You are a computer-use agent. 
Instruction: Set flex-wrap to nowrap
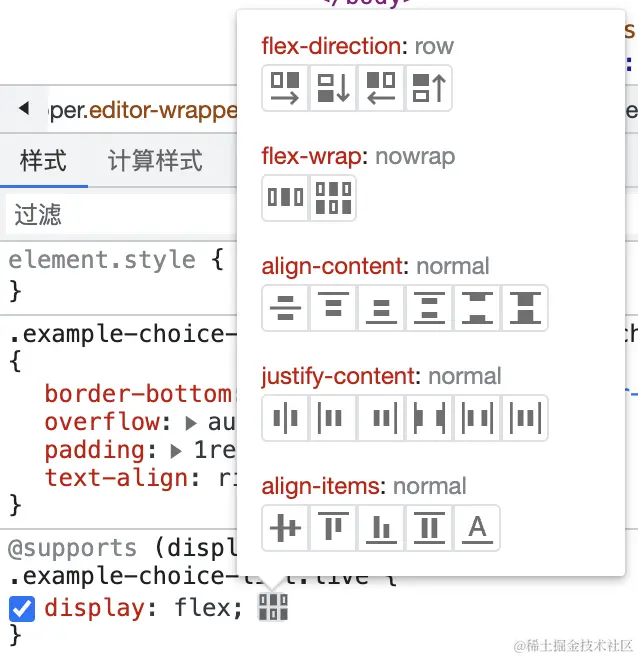point(285,198)
